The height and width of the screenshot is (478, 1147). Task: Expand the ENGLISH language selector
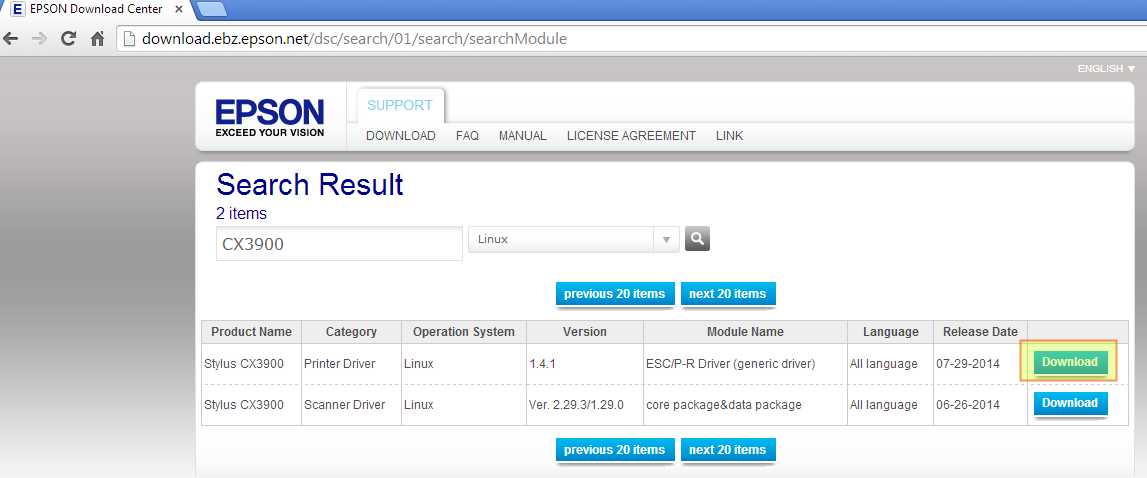[1105, 69]
